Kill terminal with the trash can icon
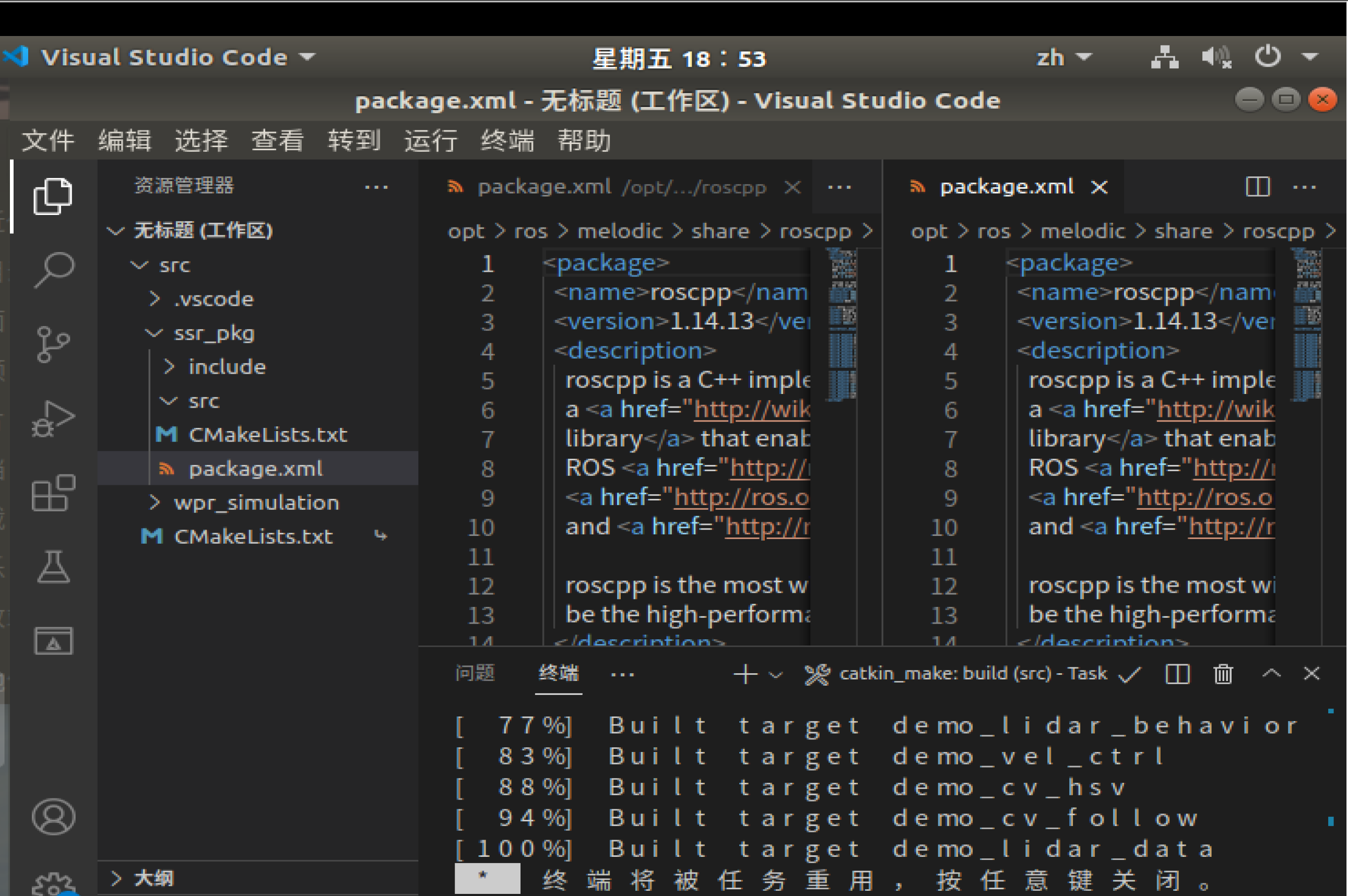The height and width of the screenshot is (896, 1348). 1223,674
